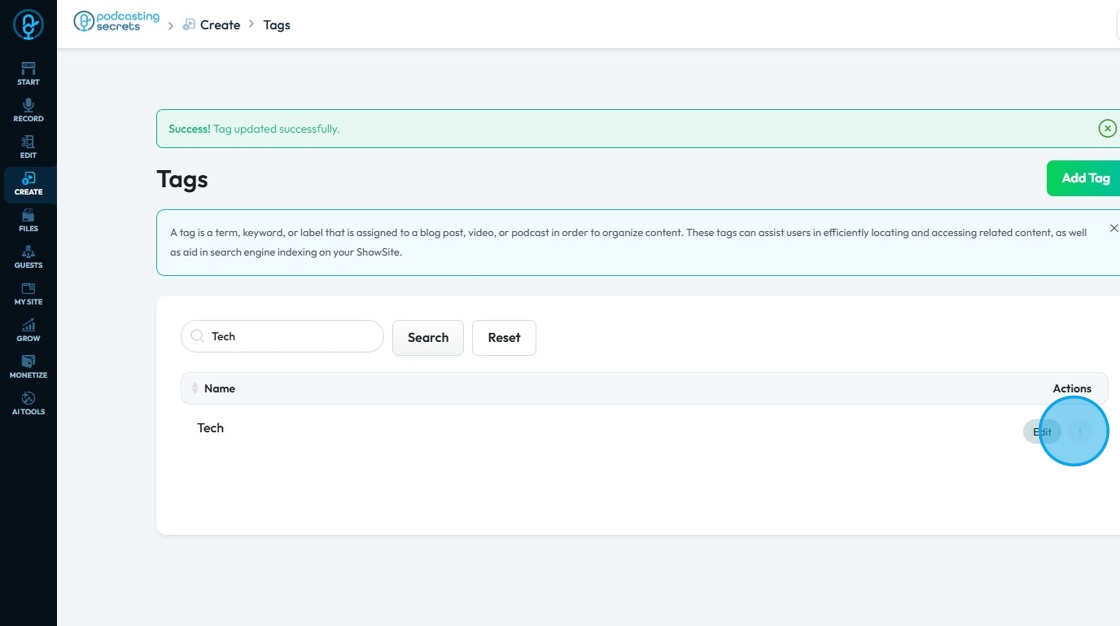The width and height of the screenshot is (1120, 626).
Task: Open the Guests section in sidebar
Action: click(x=29, y=257)
